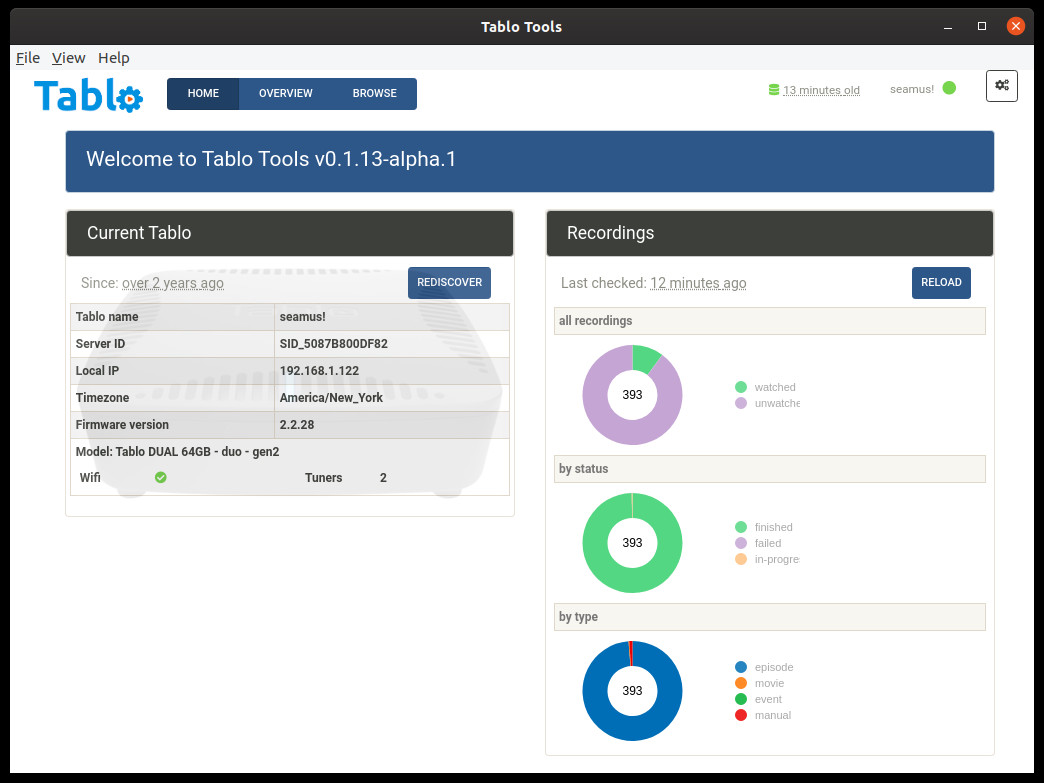Screen dimensions: 1044x783
Task: Toggle the episode legend entry
Action: coord(772,667)
